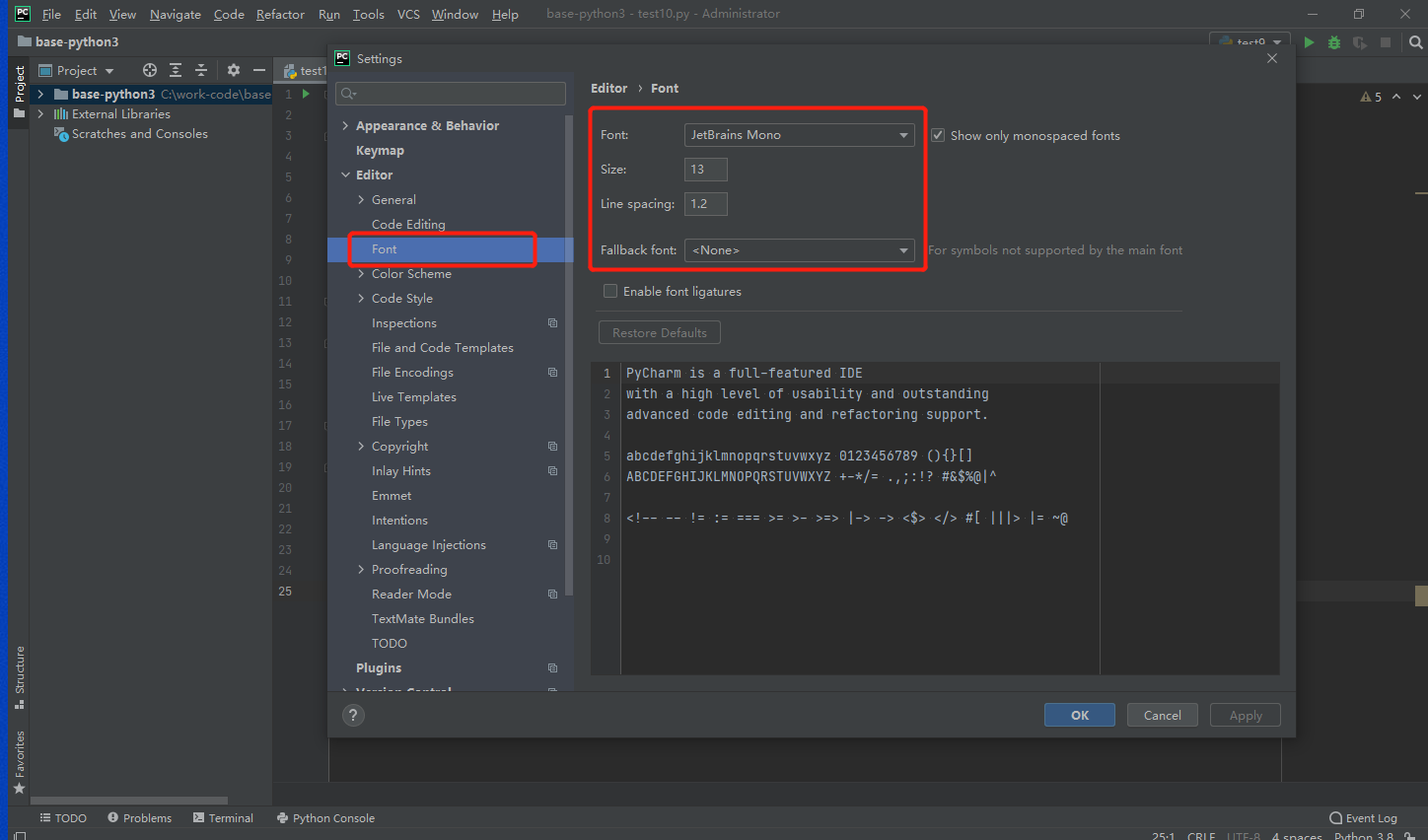This screenshot has height=840, width=1428.
Task: Click the Debug bug icon
Action: click(x=1334, y=42)
